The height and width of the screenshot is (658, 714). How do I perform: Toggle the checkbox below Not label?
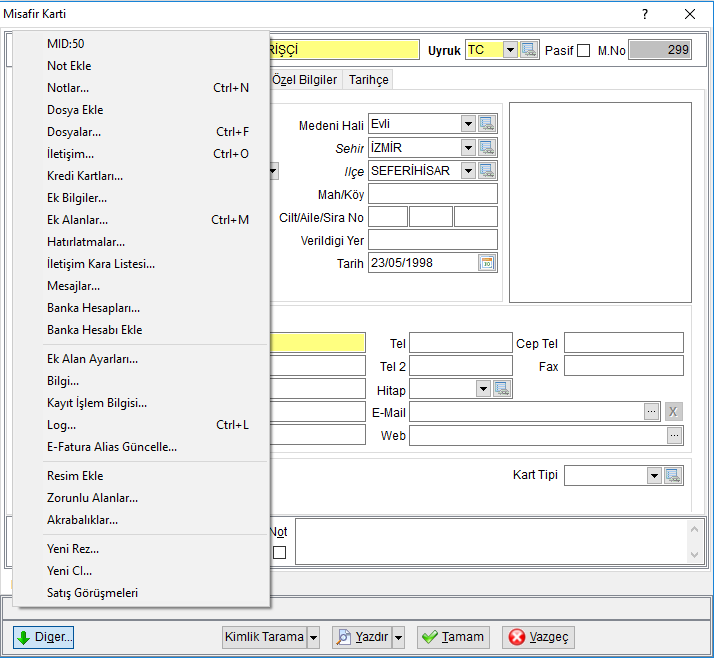click(279, 552)
